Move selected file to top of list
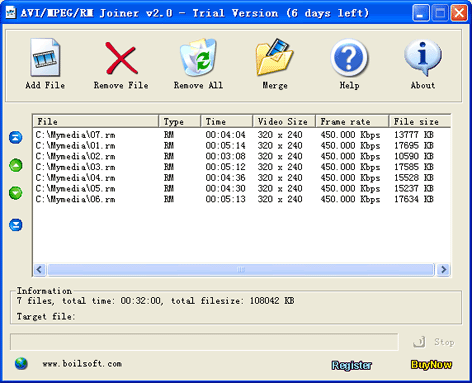Viewport: 472px width, 383px height. pos(16,137)
